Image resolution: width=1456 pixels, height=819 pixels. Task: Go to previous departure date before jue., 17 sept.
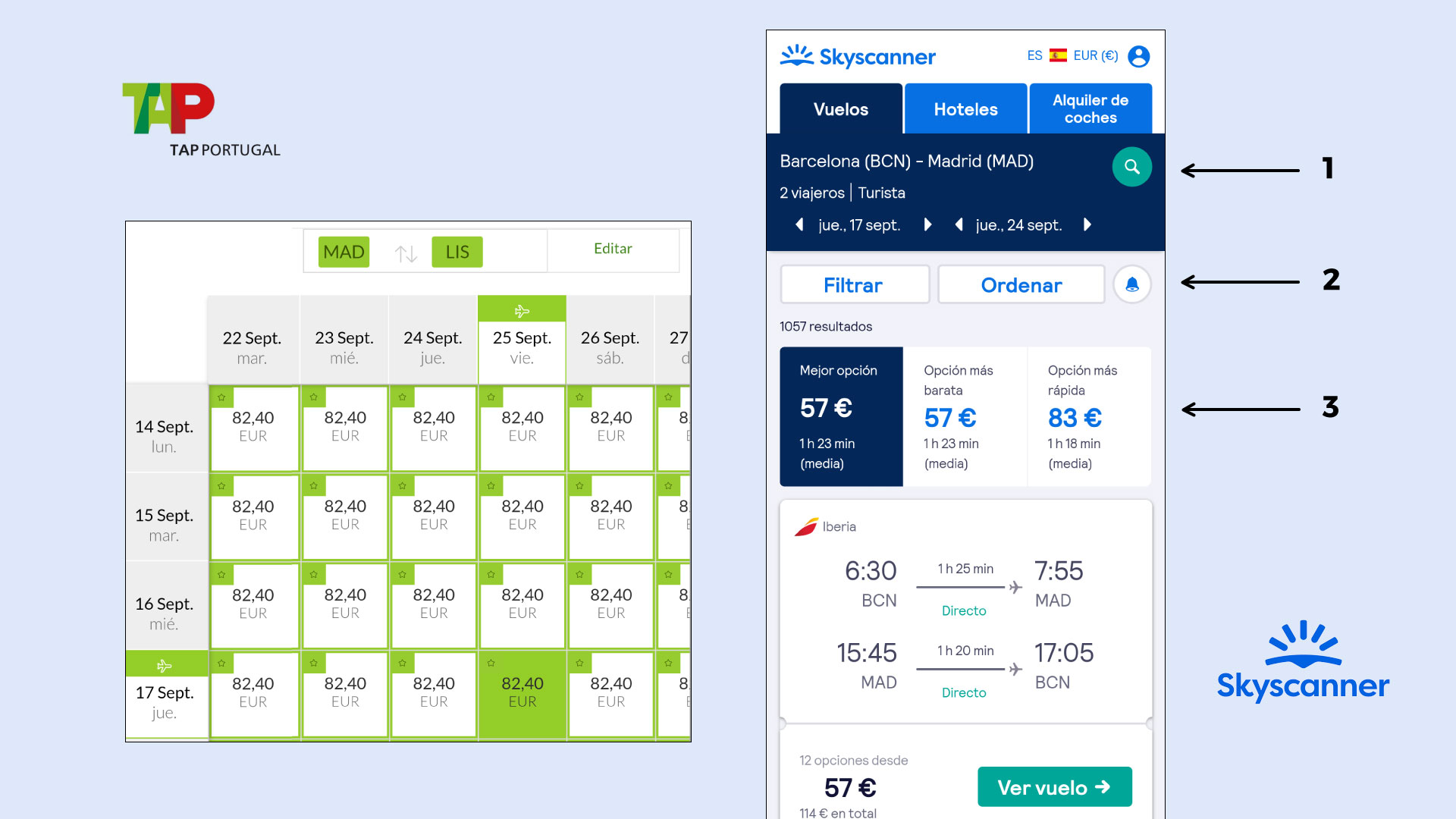pyautogui.click(x=799, y=224)
